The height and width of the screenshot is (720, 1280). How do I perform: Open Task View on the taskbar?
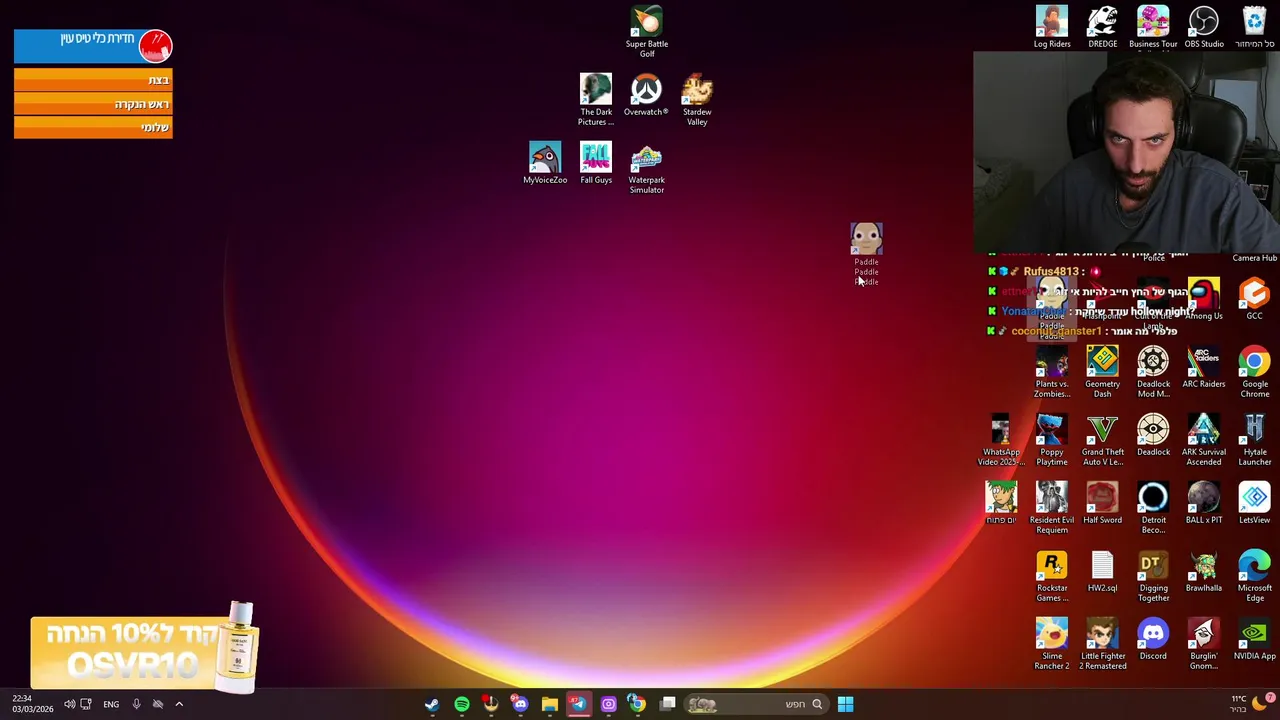[x=668, y=704]
